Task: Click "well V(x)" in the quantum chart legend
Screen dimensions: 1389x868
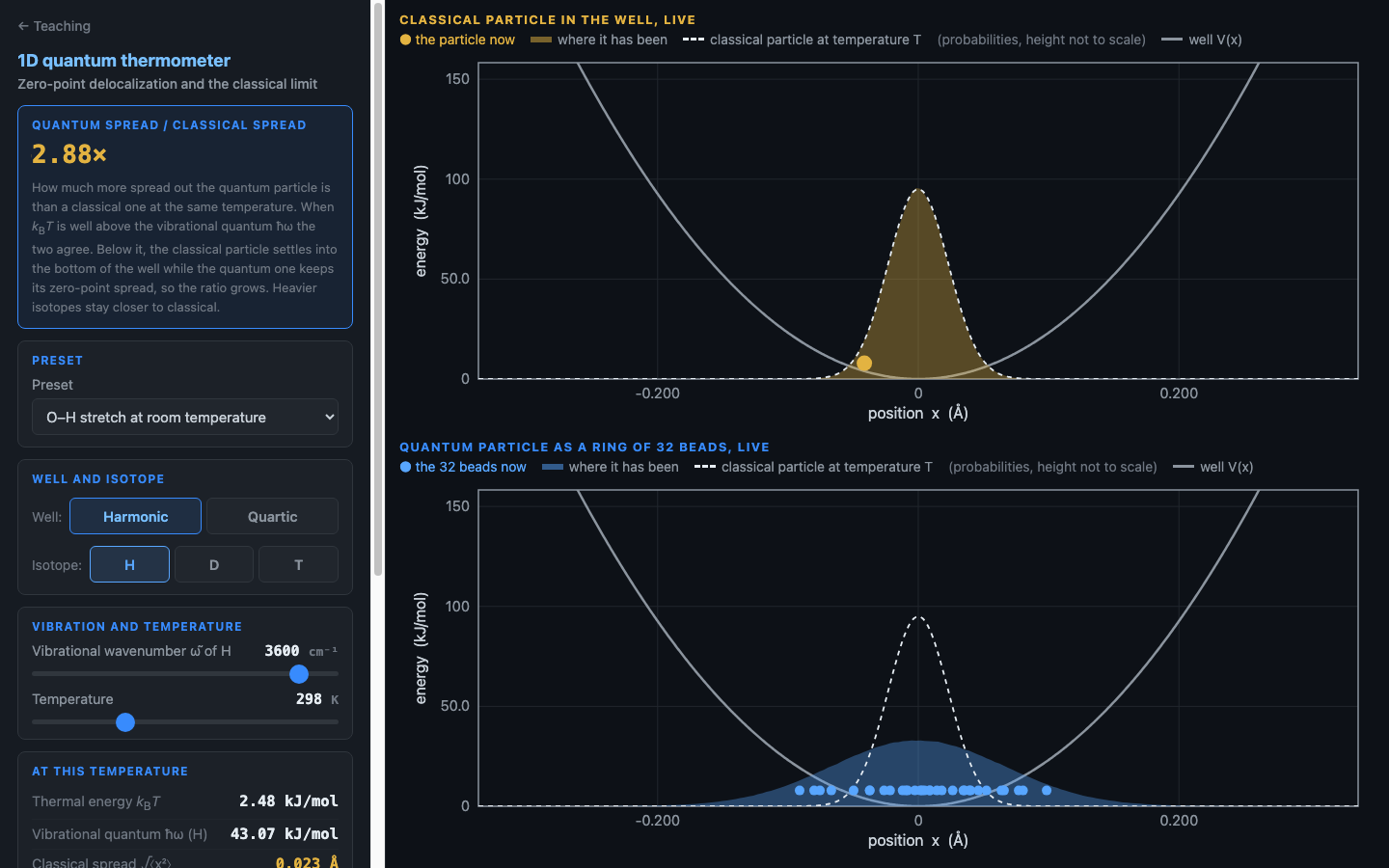Action: click(x=1213, y=467)
